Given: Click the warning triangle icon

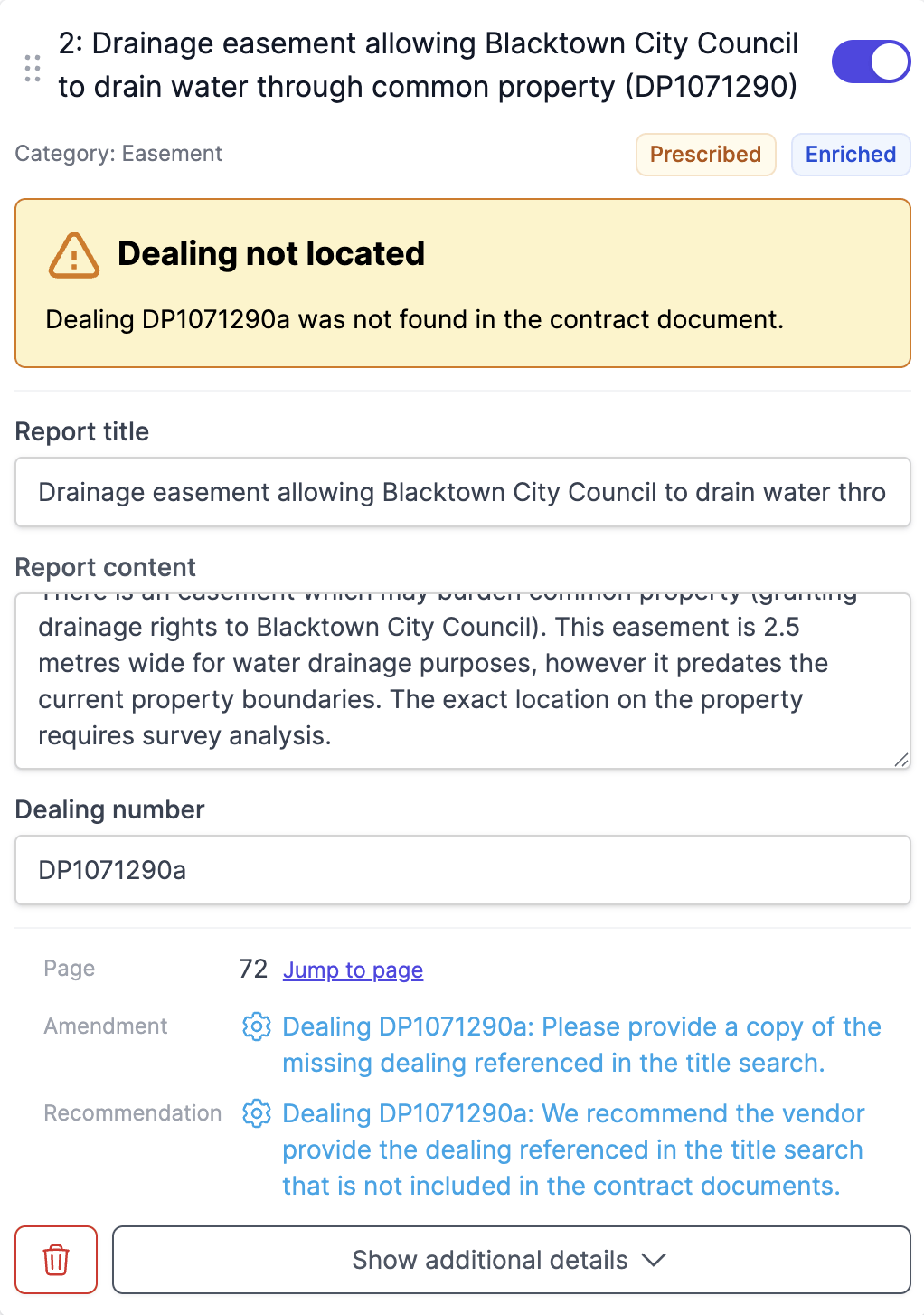Looking at the screenshot, I should point(73,255).
